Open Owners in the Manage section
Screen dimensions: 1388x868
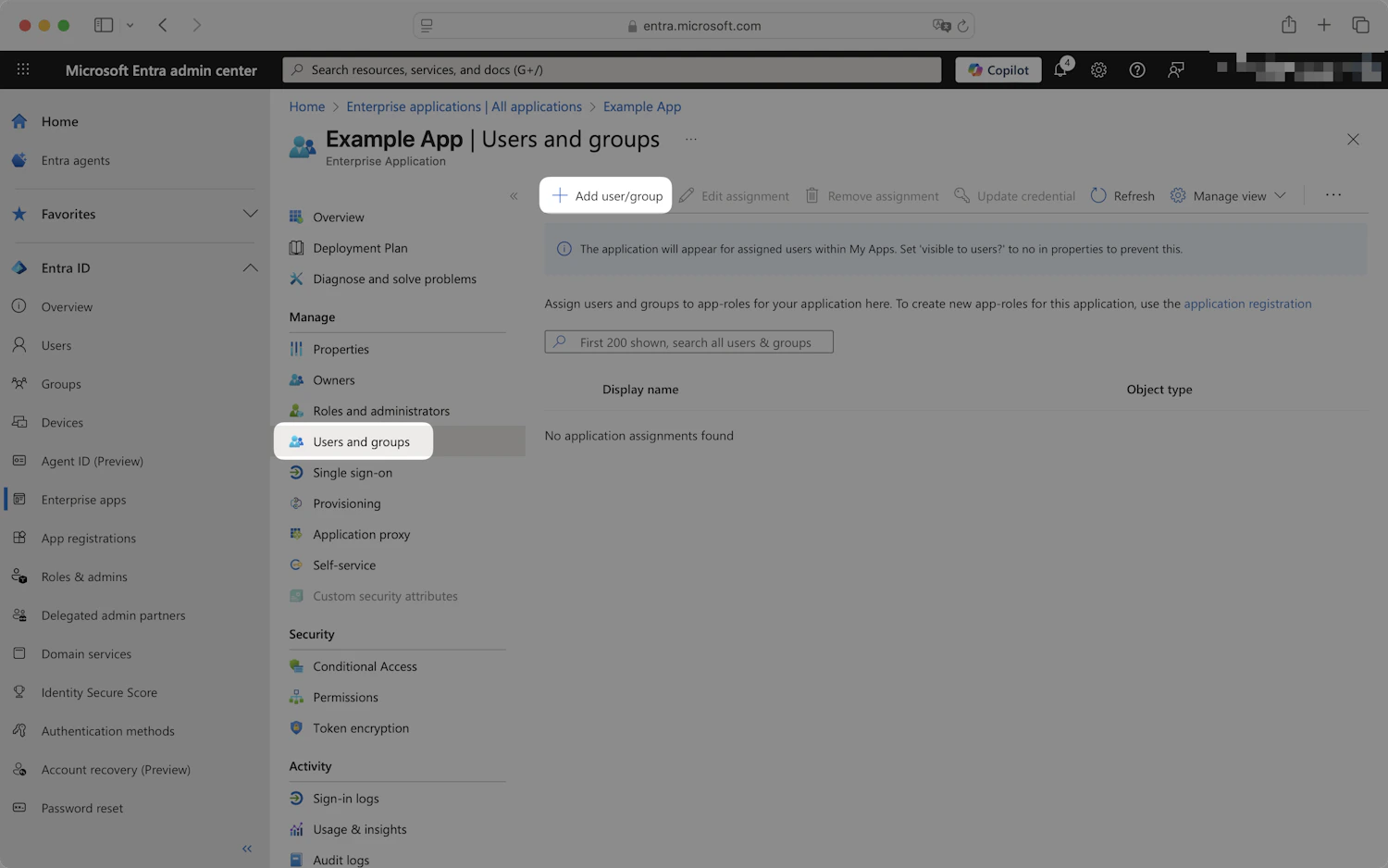(x=334, y=380)
